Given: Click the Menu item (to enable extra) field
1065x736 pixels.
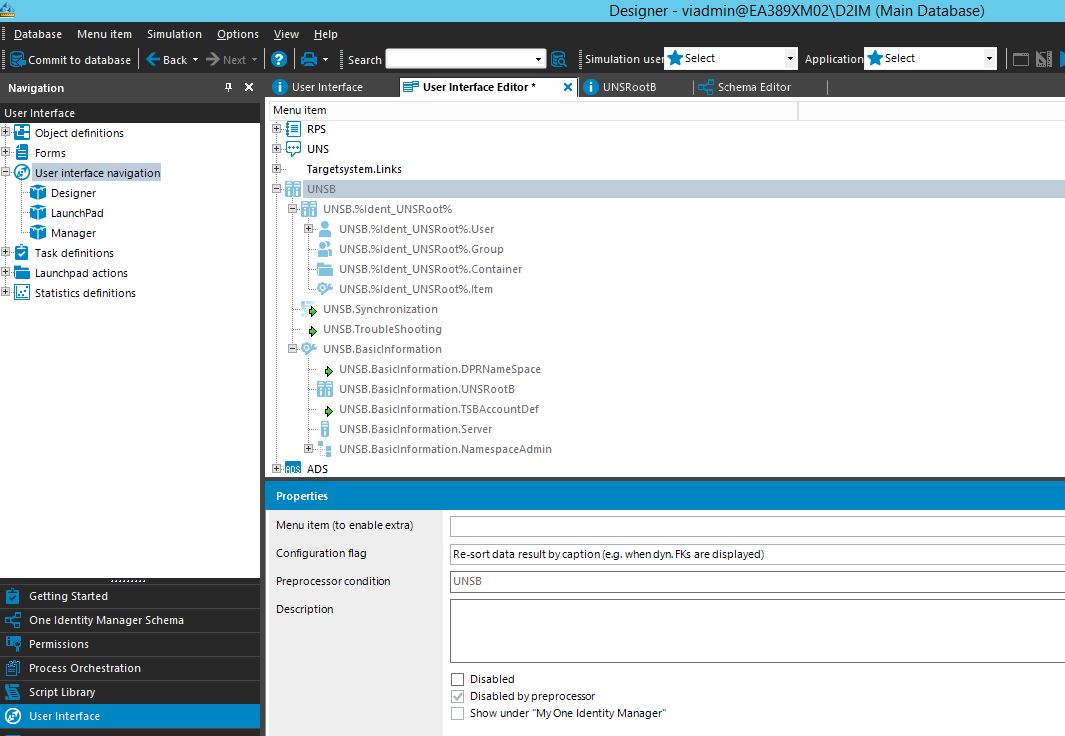Looking at the screenshot, I should (757, 526).
